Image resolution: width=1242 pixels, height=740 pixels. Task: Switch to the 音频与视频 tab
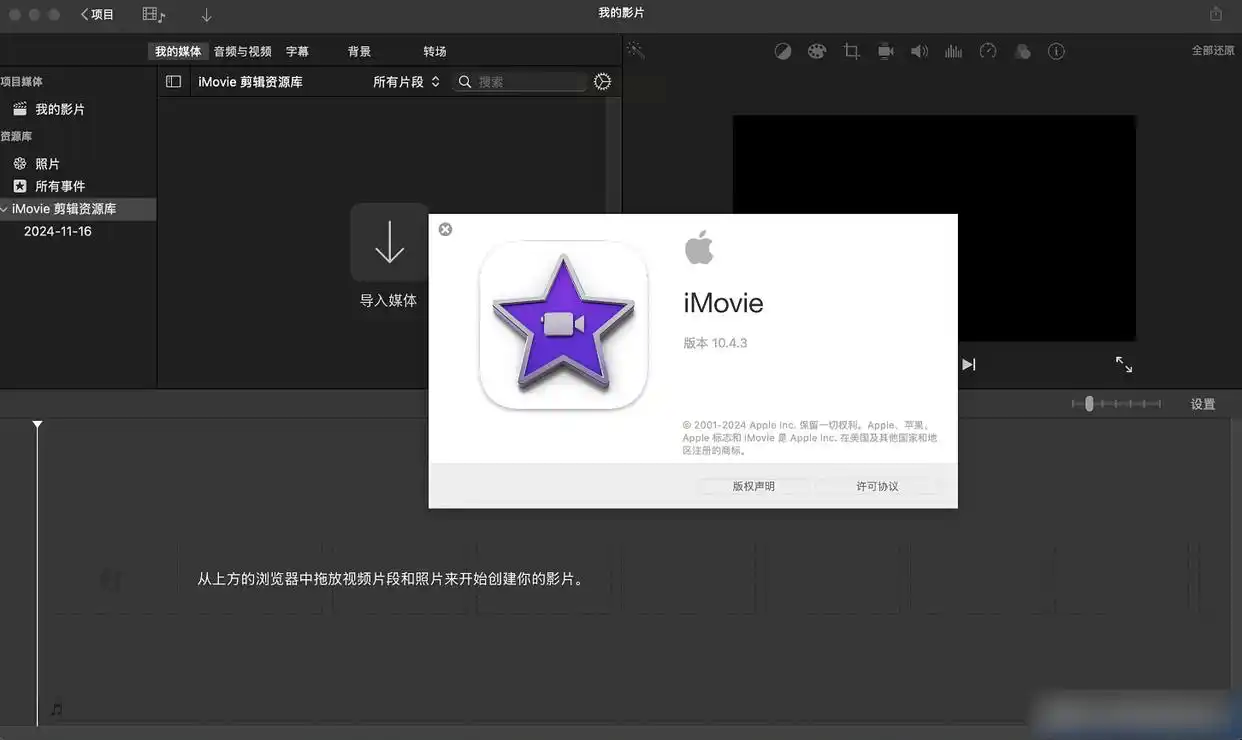point(242,51)
